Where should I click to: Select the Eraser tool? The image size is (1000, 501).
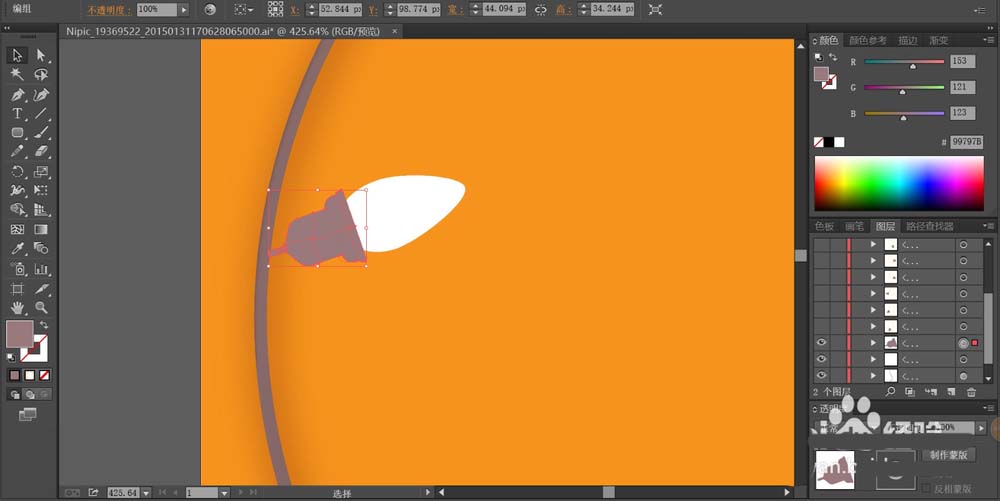pyautogui.click(x=41, y=152)
